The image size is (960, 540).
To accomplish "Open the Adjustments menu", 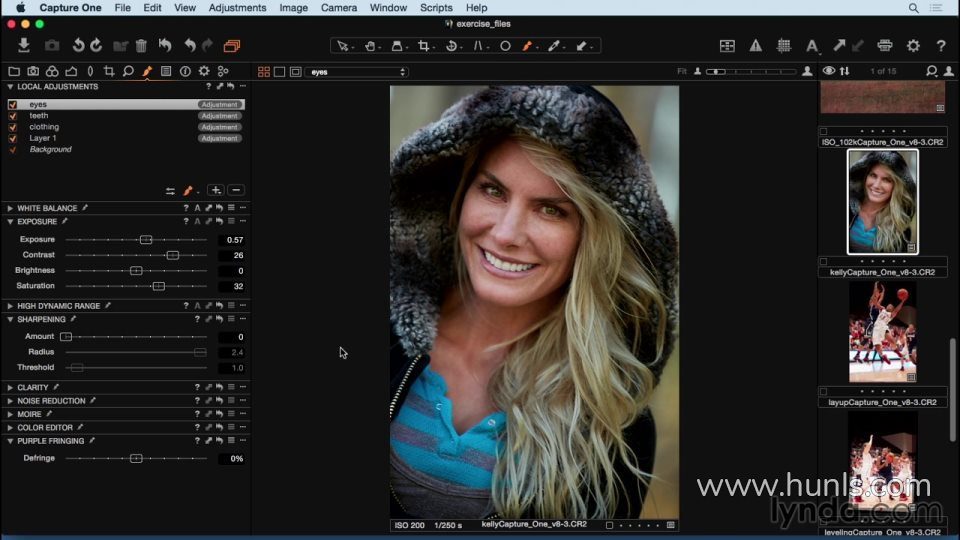I will click(x=237, y=8).
